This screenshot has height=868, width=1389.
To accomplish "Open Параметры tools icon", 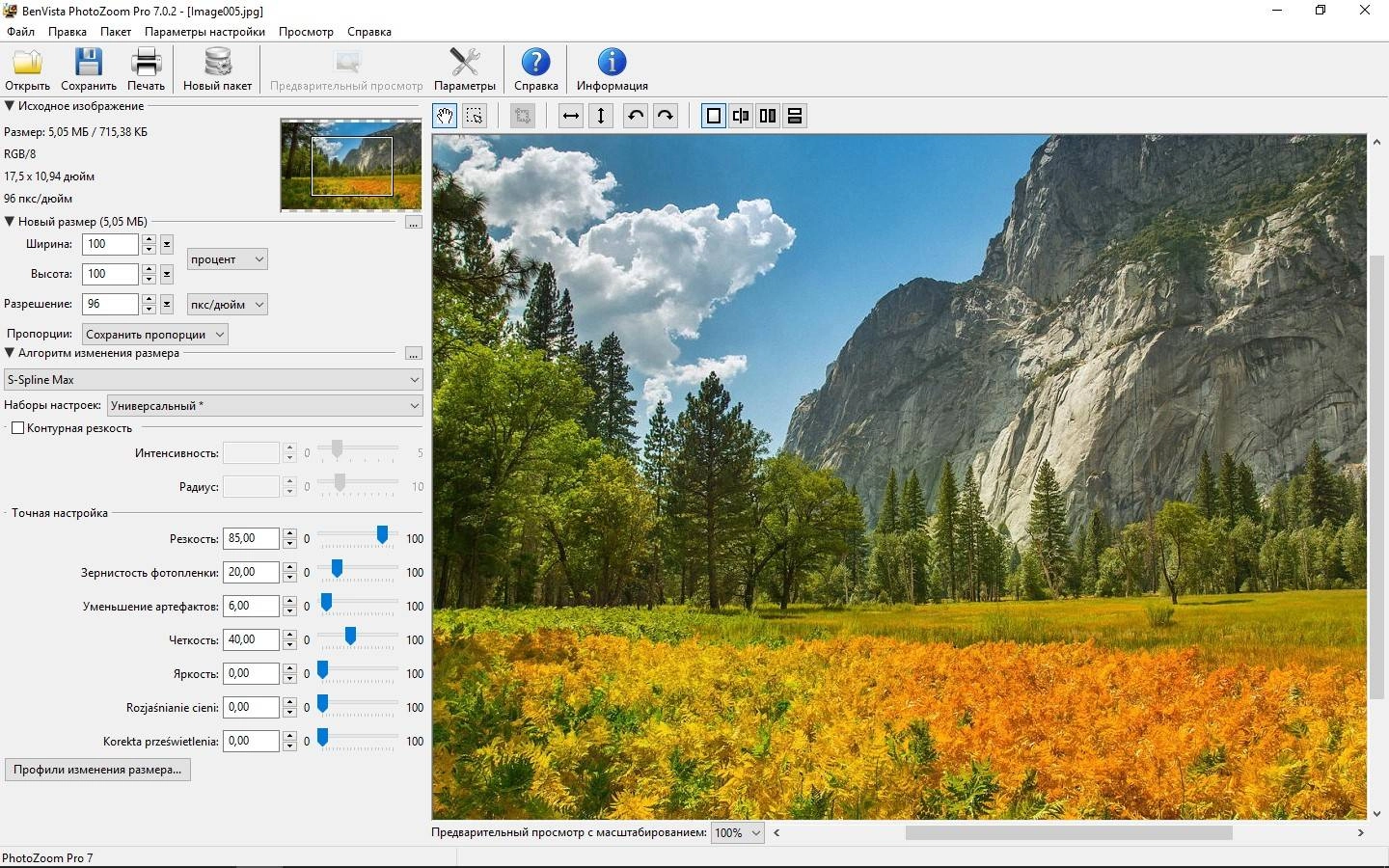I will coord(464,69).
